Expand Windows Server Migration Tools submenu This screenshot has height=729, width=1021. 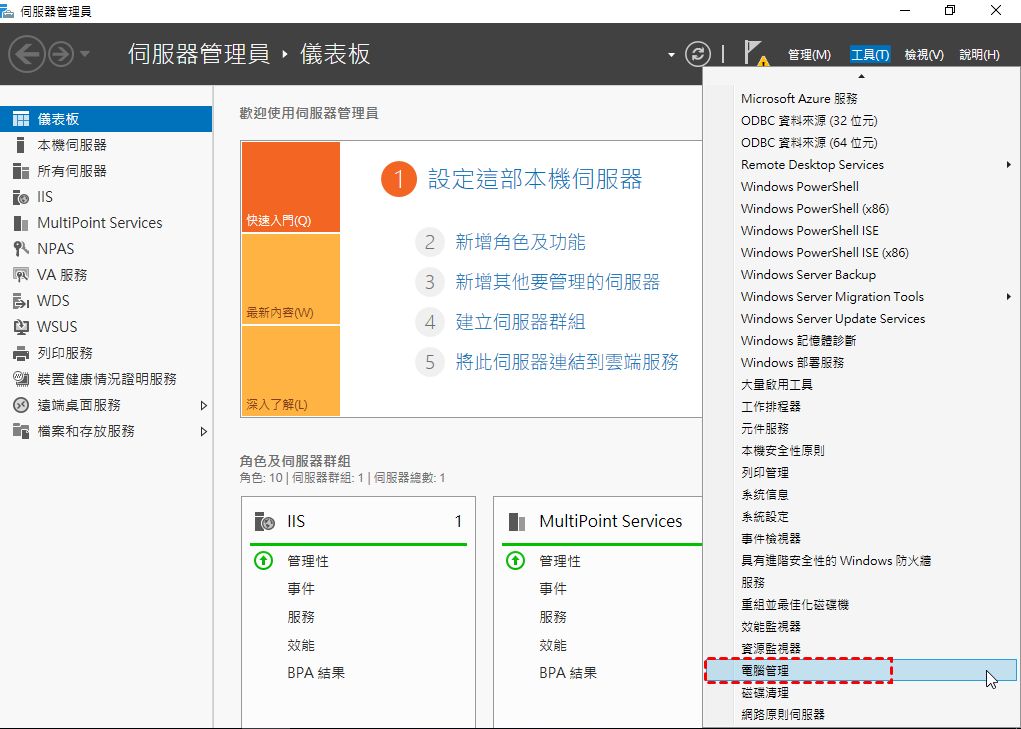[x=861, y=297]
